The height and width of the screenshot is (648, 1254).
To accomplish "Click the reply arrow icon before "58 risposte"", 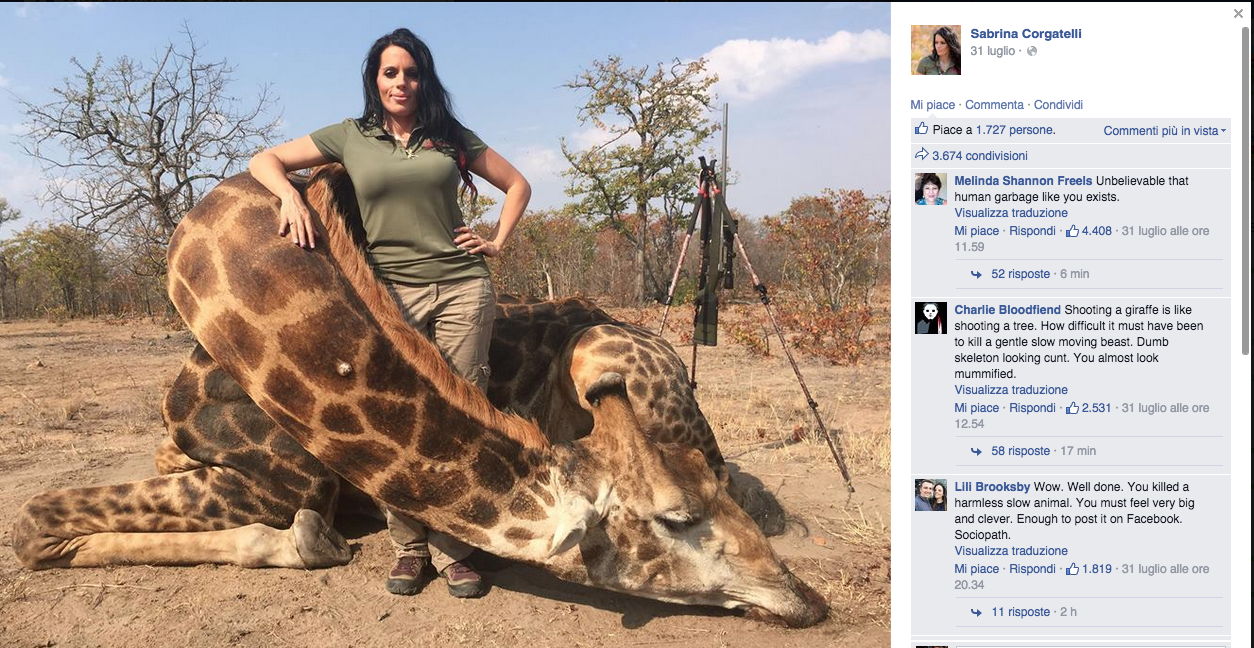I will (x=975, y=451).
